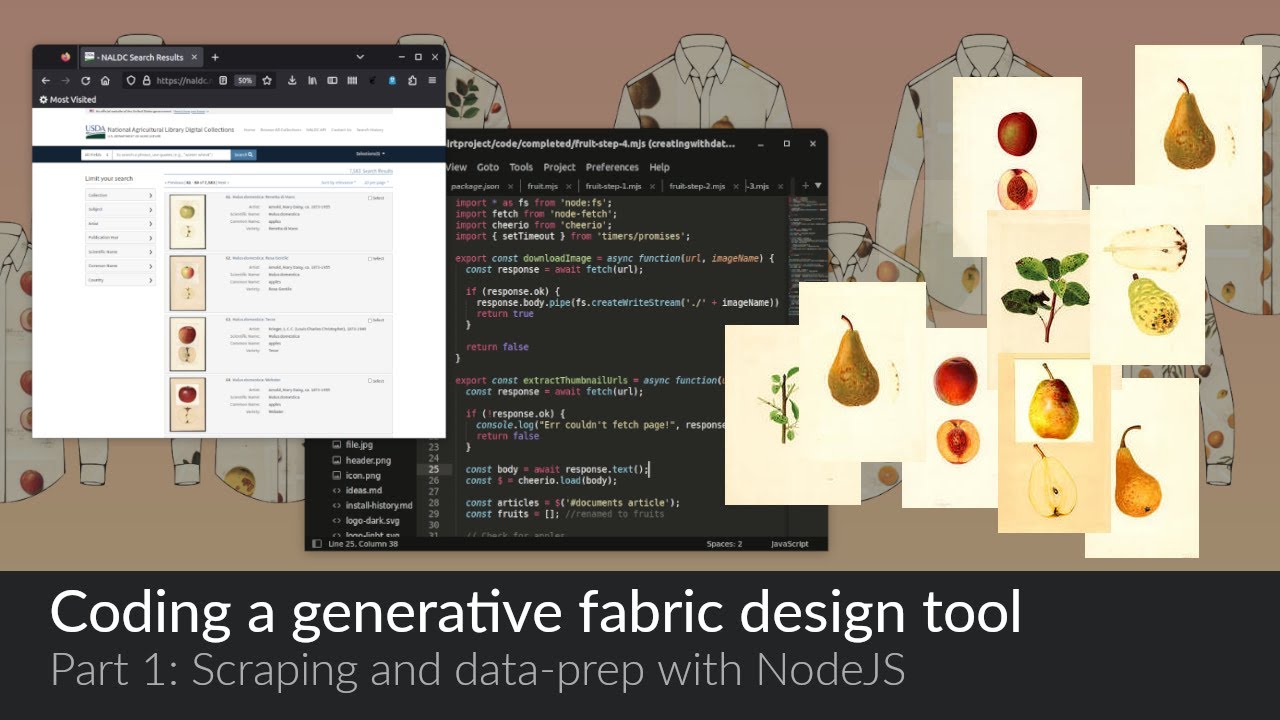Switch to the package.json tab
Screen dimensions: 1280x720
476,186
